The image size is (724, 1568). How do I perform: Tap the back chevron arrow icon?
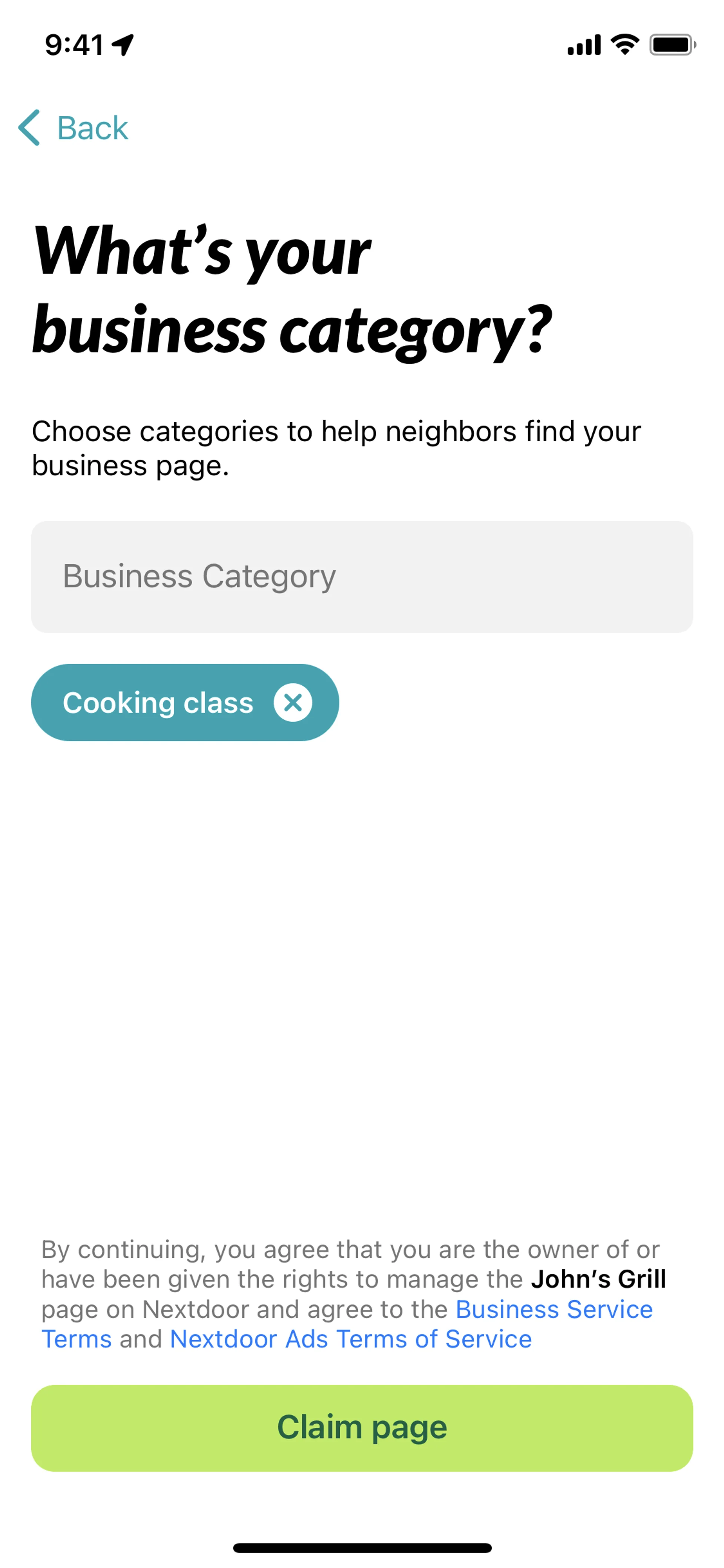click(29, 128)
